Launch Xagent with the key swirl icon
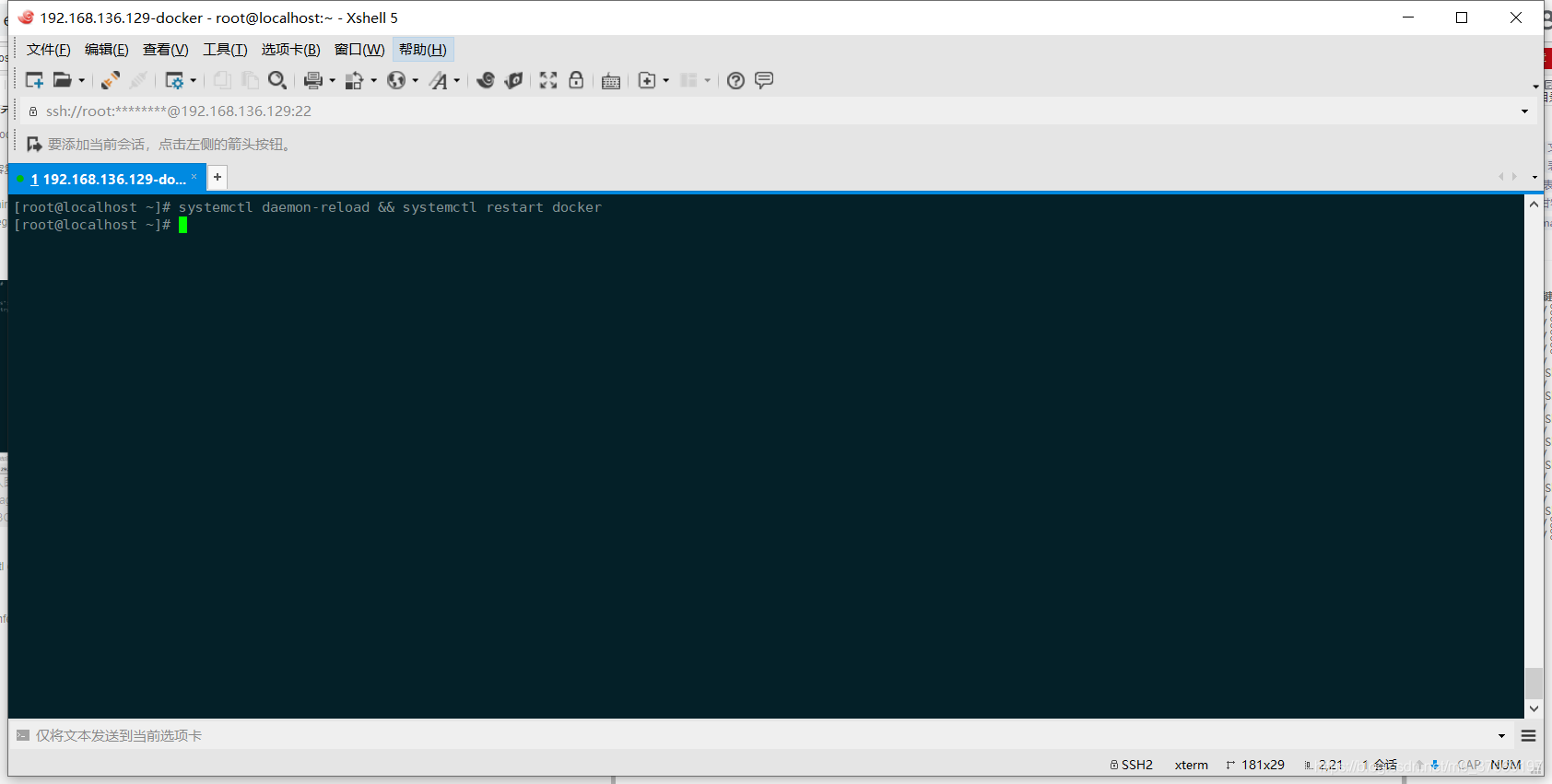The width and height of the screenshot is (1552, 784). pyautogui.click(x=513, y=80)
